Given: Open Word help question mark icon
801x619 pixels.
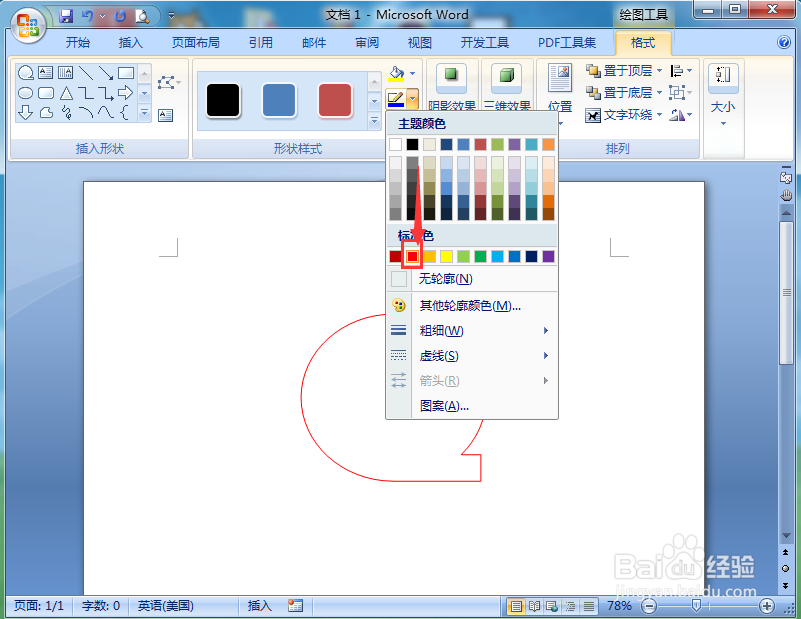Looking at the screenshot, I should pos(784,42).
